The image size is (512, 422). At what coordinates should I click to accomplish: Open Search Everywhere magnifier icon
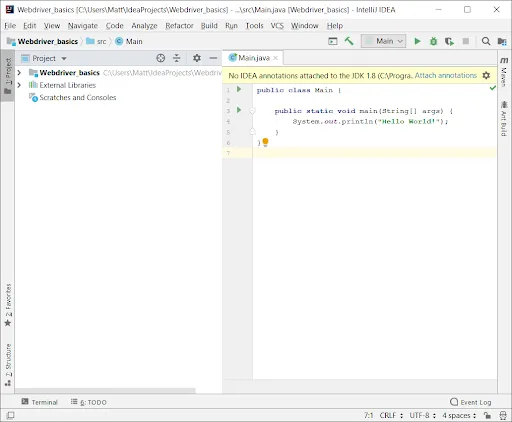[486, 41]
